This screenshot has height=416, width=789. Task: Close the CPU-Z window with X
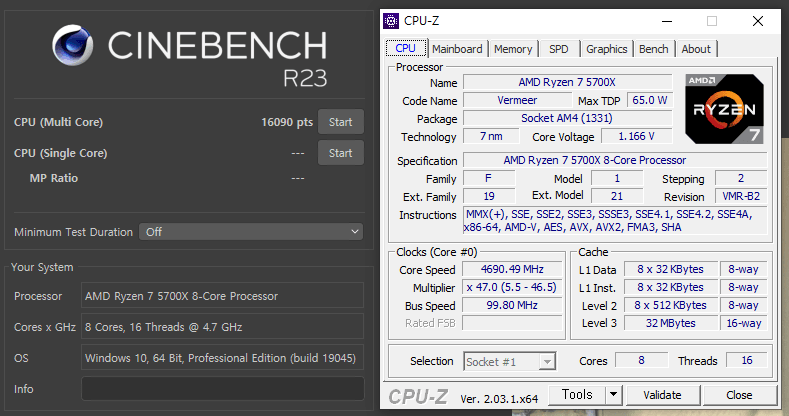click(x=757, y=21)
